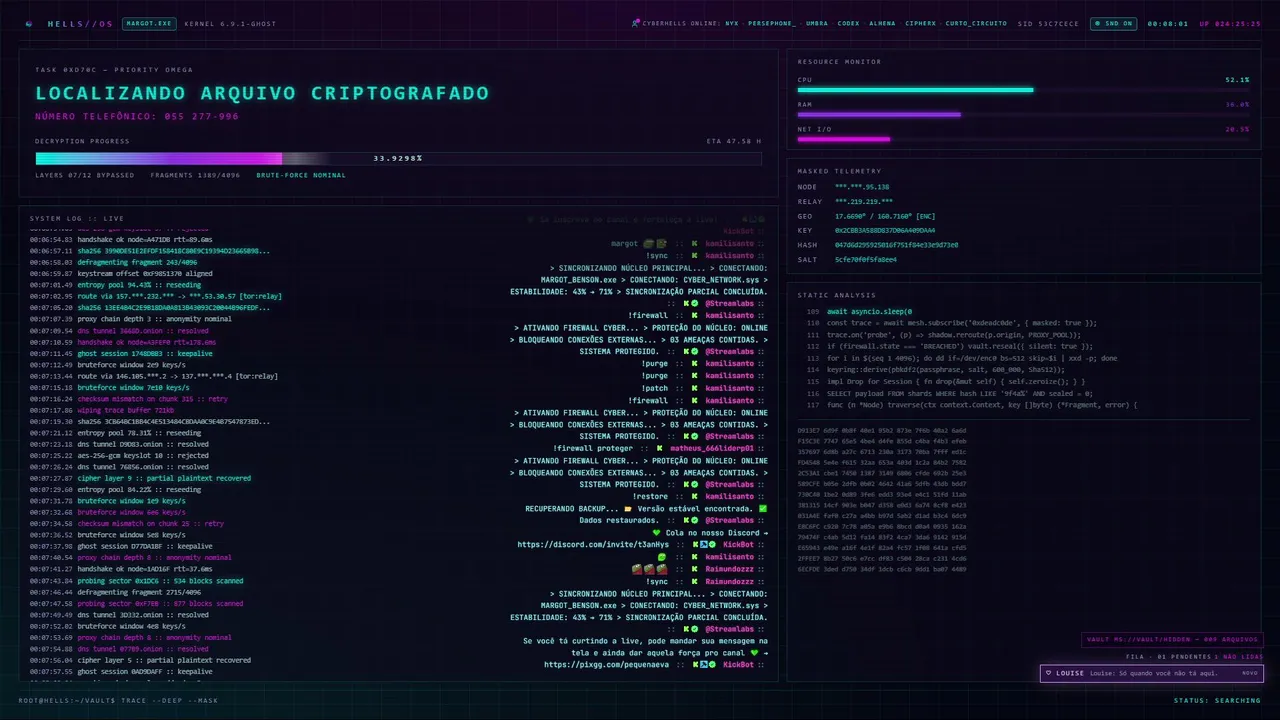Click the BRUTE-FORCE NOMINAL status
Screen dimensions: 1280x720
[301, 175]
